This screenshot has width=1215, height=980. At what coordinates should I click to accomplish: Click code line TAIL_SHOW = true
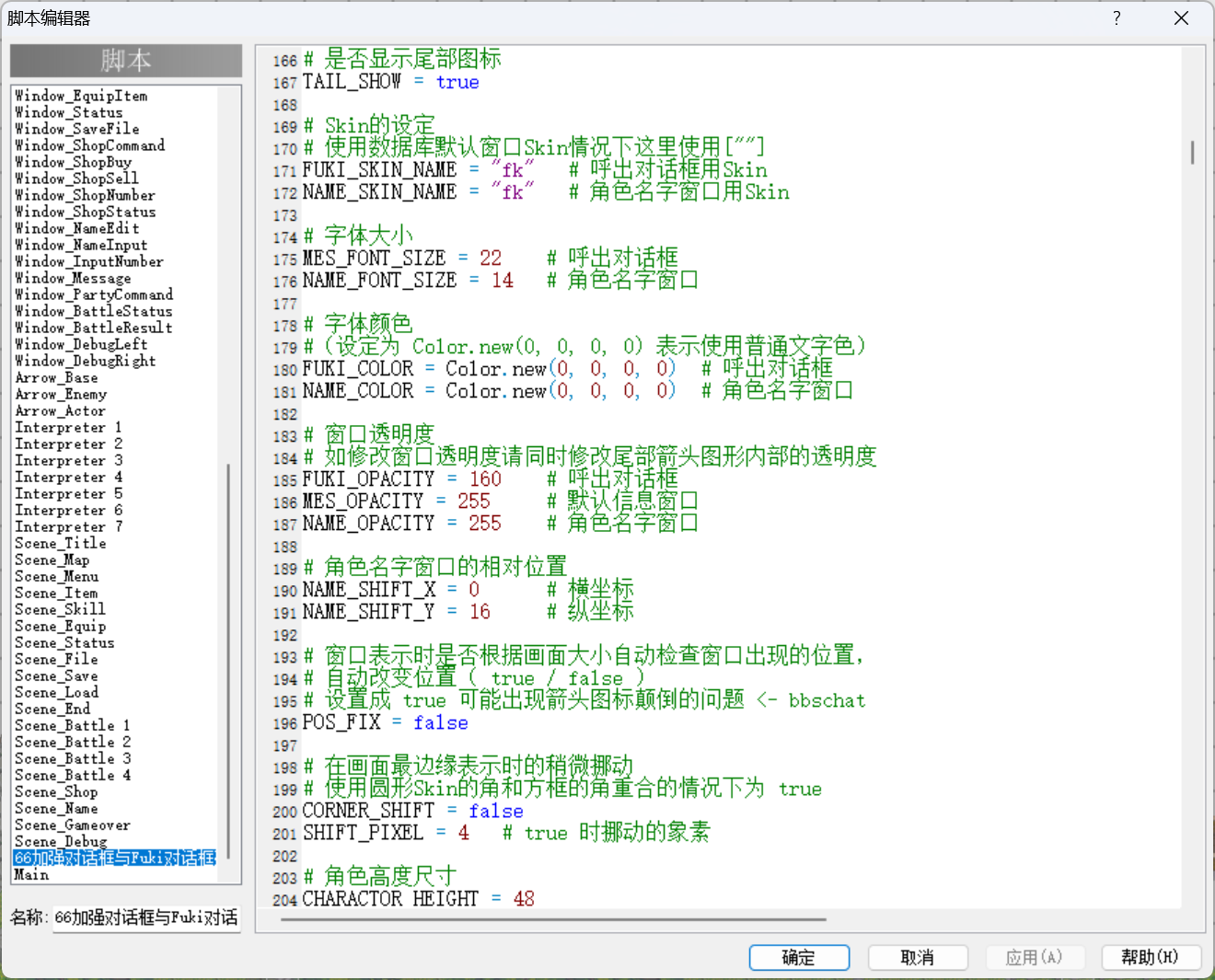click(x=391, y=82)
